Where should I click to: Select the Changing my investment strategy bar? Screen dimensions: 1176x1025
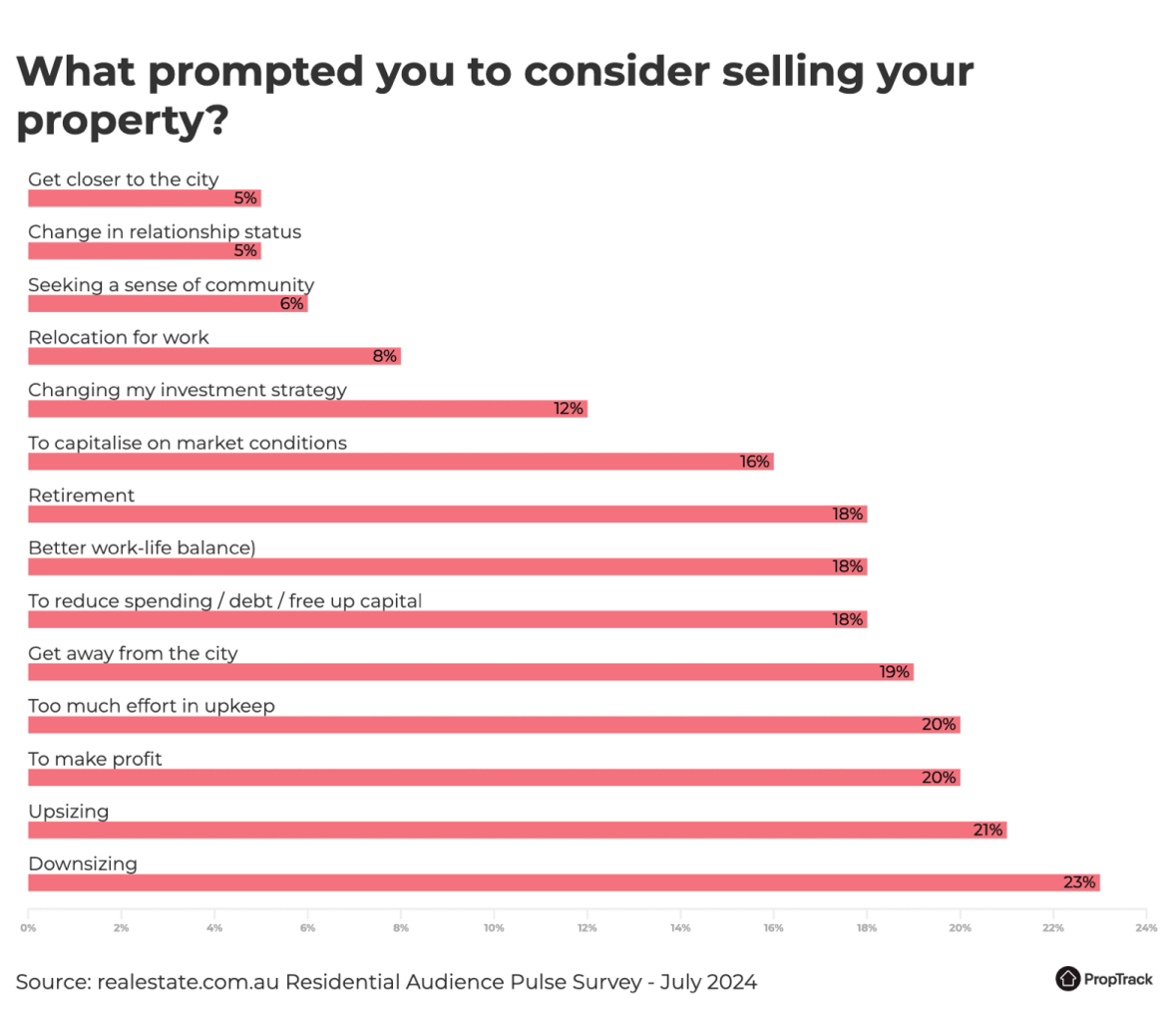click(x=307, y=409)
